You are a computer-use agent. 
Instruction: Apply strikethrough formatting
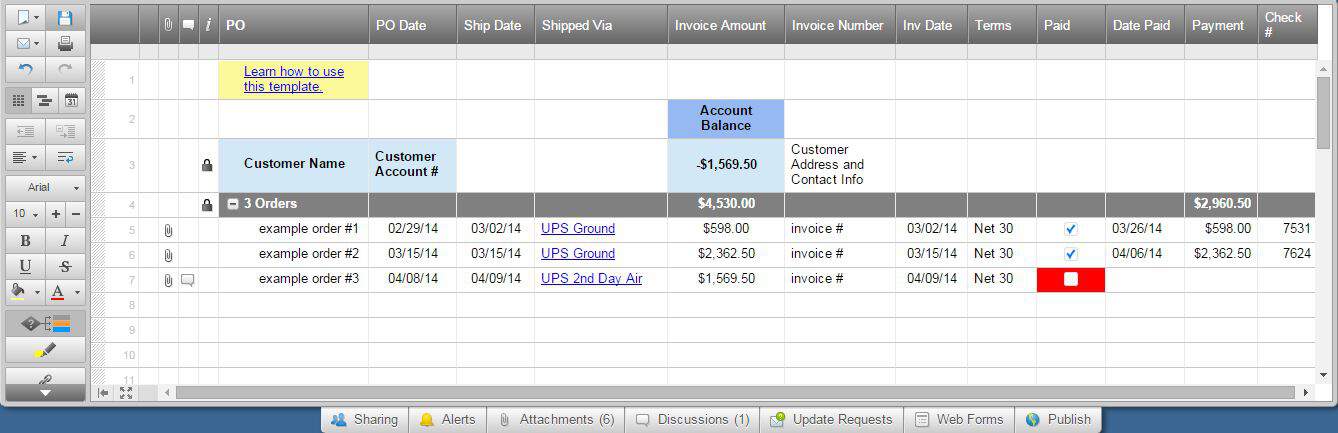point(65,266)
